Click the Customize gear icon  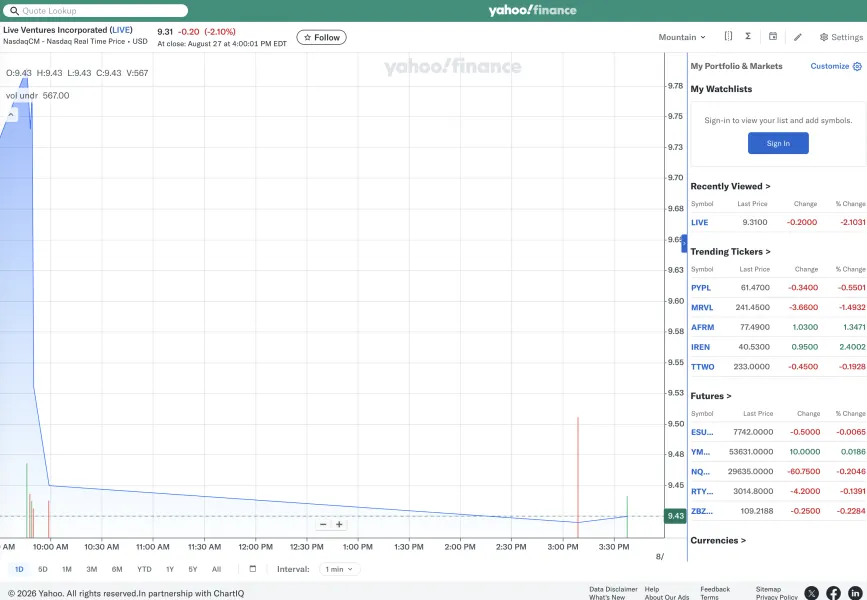pyautogui.click(x=857, y=66)
